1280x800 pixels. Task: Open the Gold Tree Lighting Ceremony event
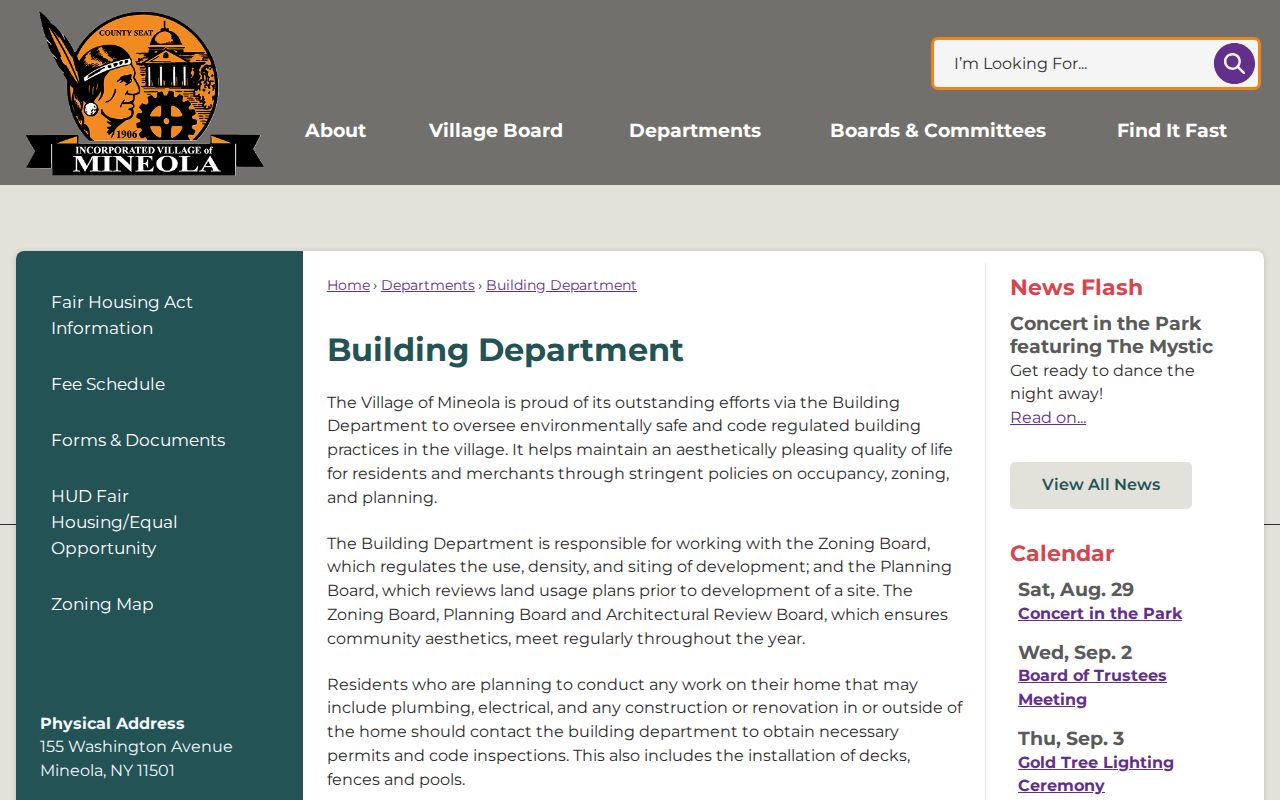click(1096, 774)
